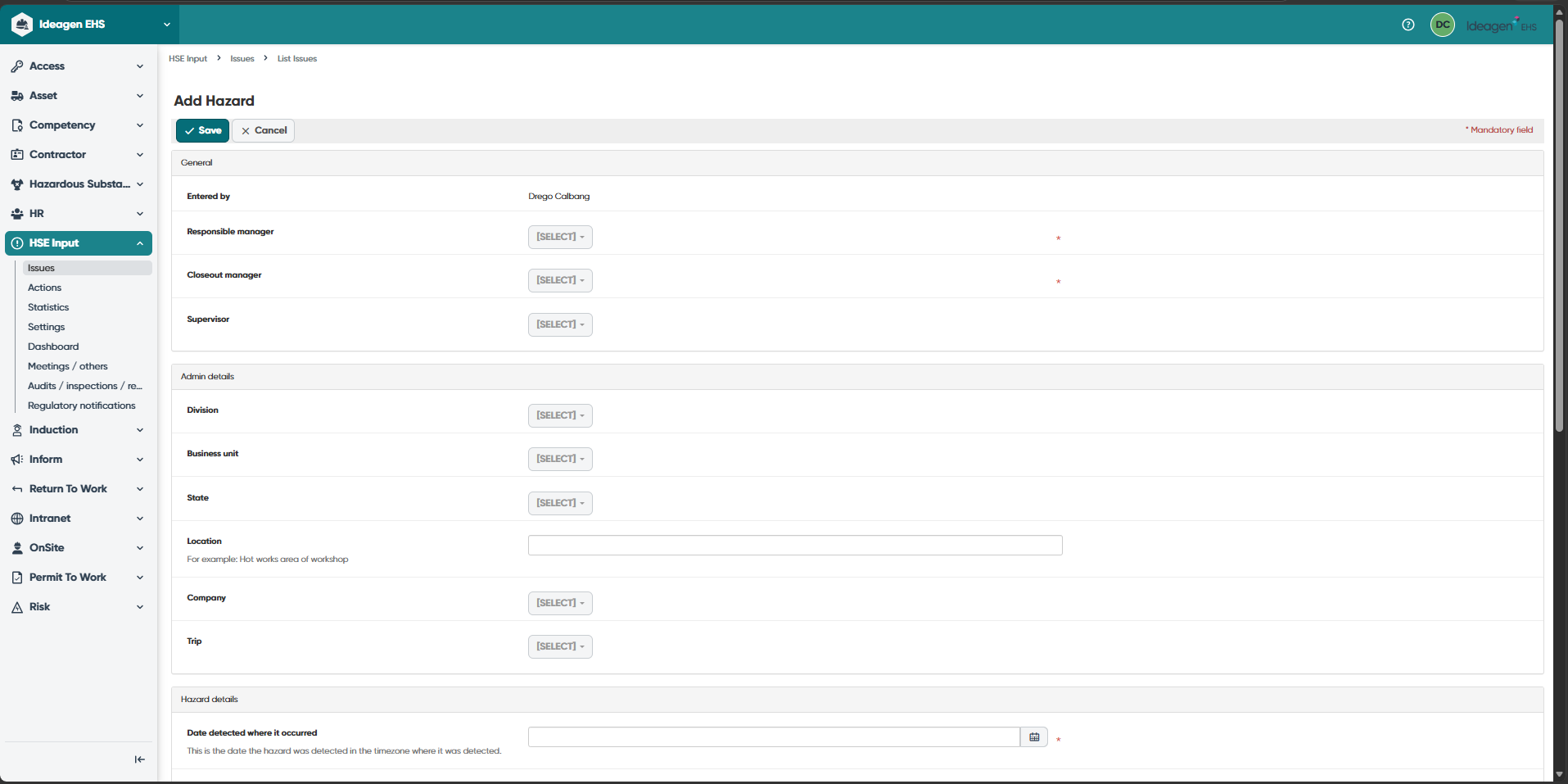The height and width of the screenshot is (784, 1568).
Task: Open Statistics under HSE Input
Action: [48, 307]
